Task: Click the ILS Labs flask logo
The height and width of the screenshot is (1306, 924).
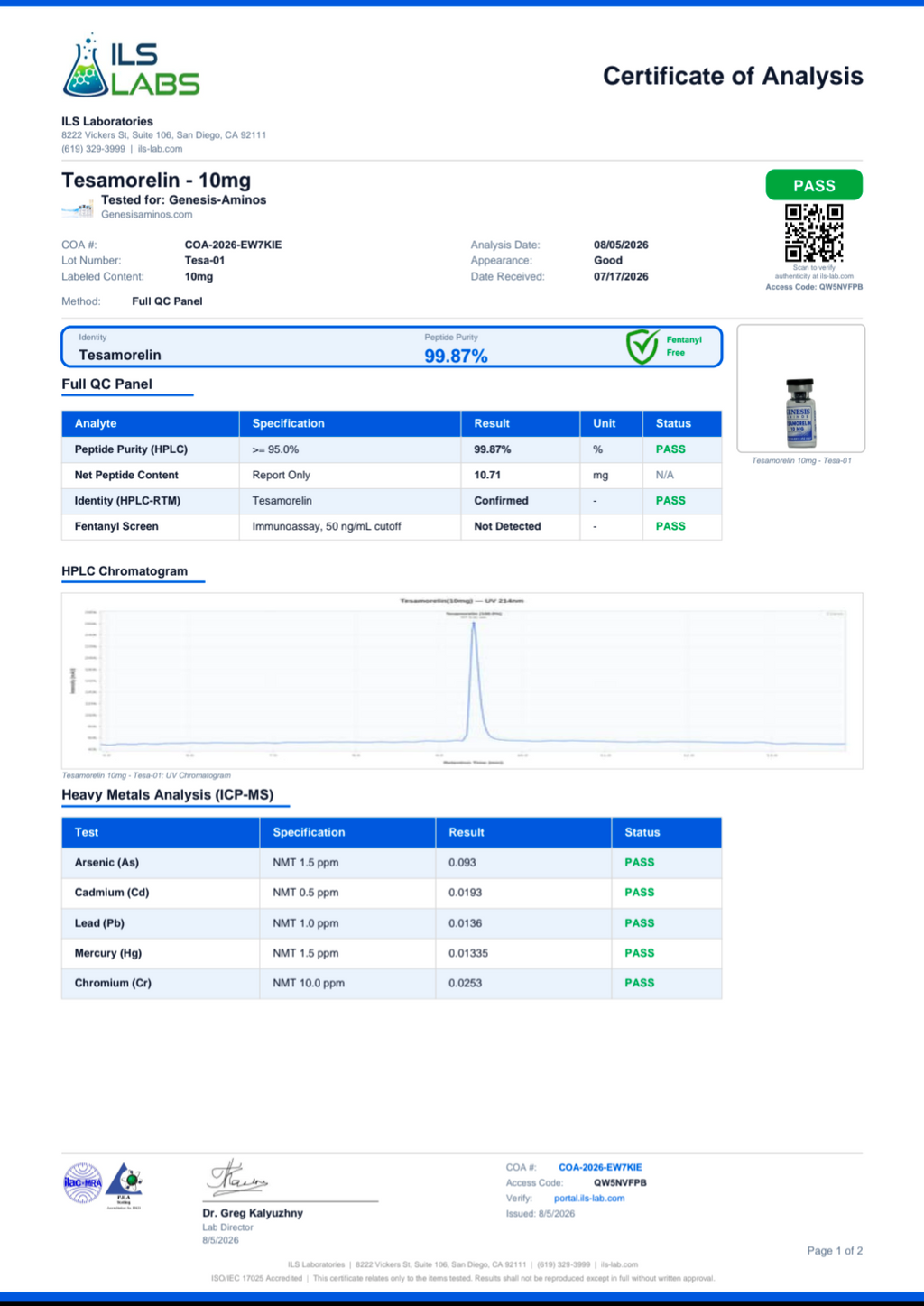Action: [132, 66]
